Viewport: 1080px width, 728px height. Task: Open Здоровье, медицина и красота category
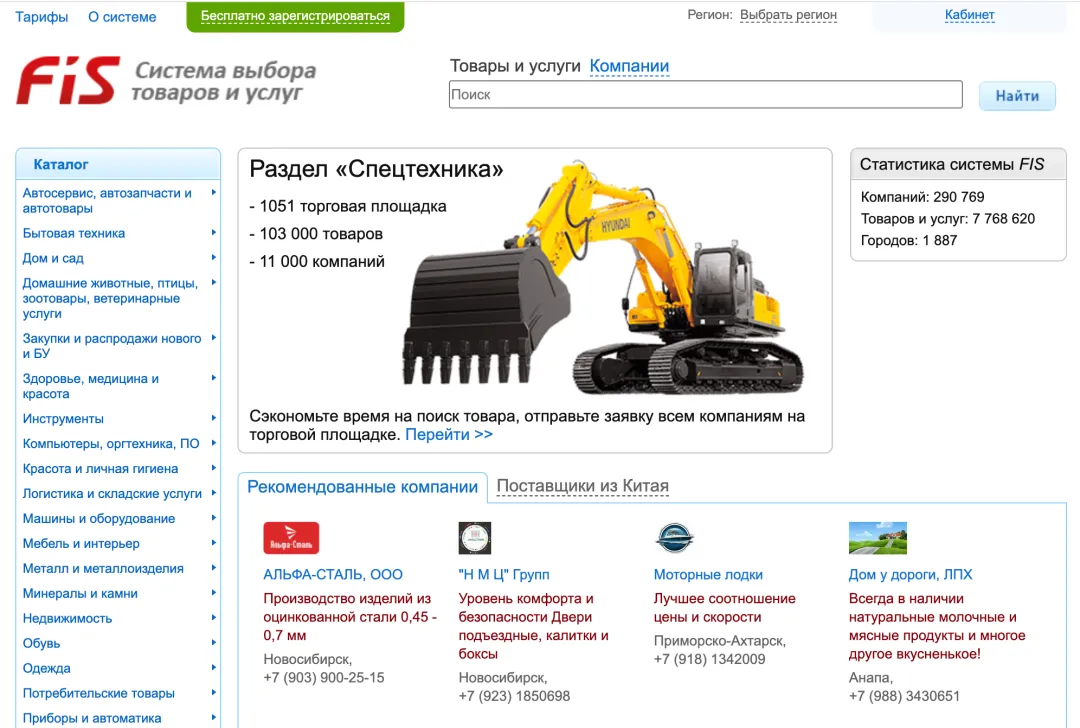pyautogui.click(x=91, y=386)
